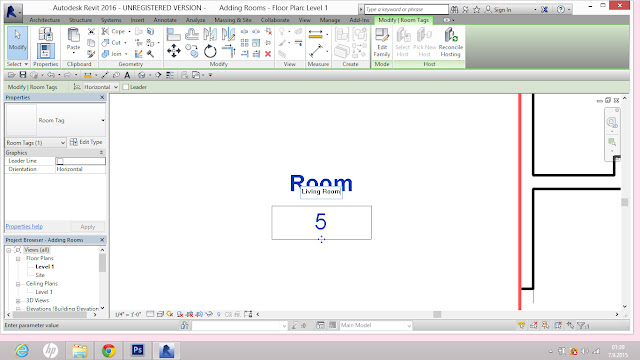Image resolution: width=640 pixels, height=360 pixels.
Task: Close the Project Browser panel
Action: 102,240
